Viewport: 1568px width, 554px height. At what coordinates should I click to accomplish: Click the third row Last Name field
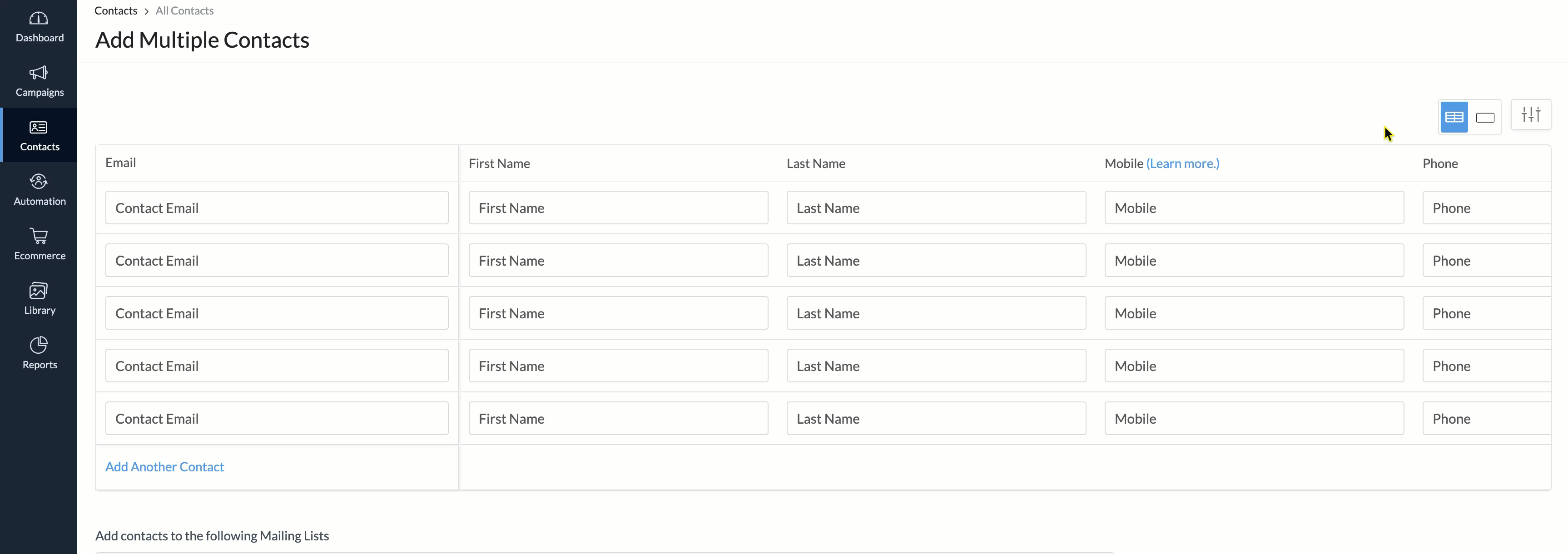(x=936, y=313)
